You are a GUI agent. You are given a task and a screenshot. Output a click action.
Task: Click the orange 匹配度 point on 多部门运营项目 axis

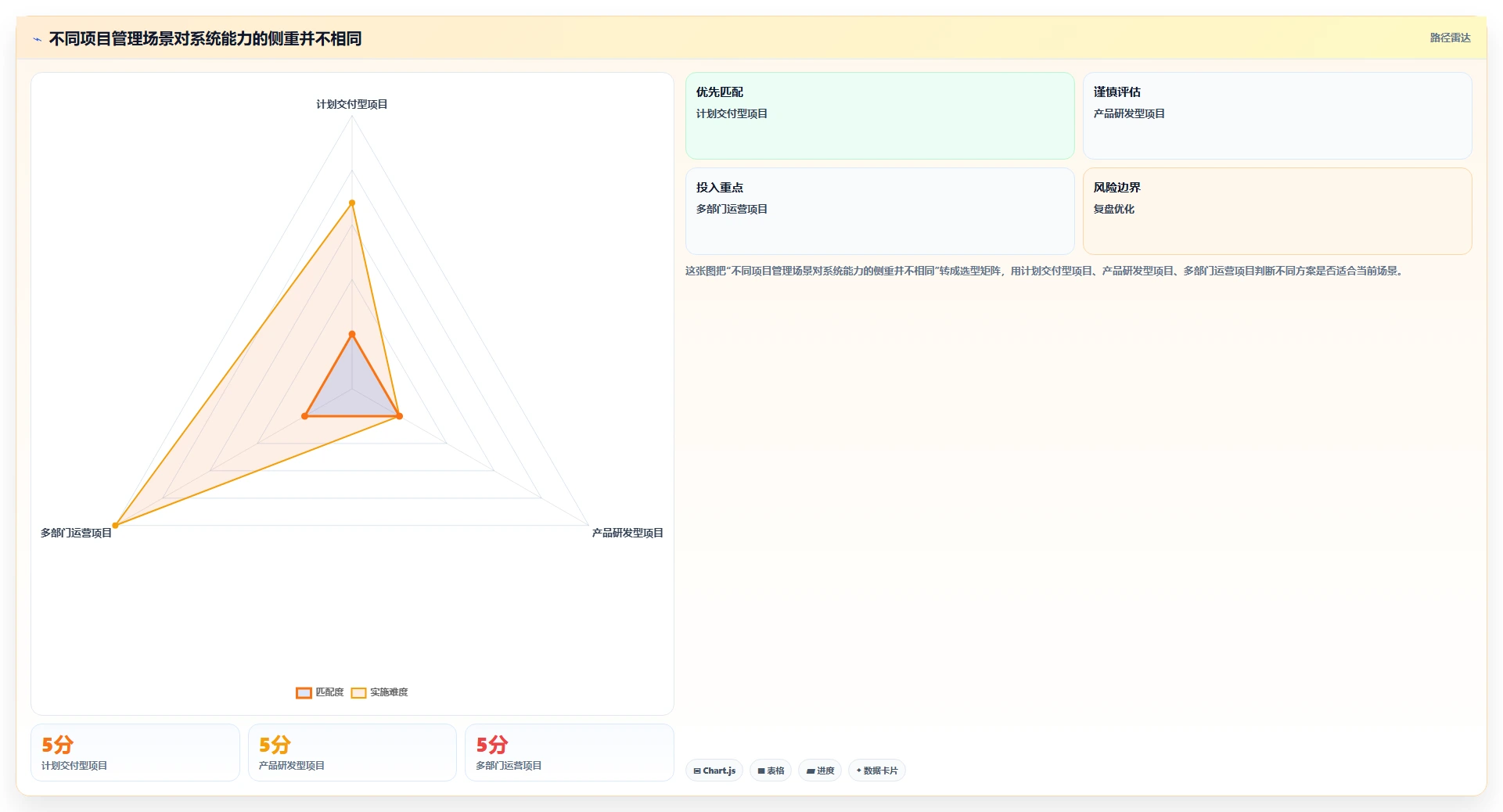coord(304,416)
